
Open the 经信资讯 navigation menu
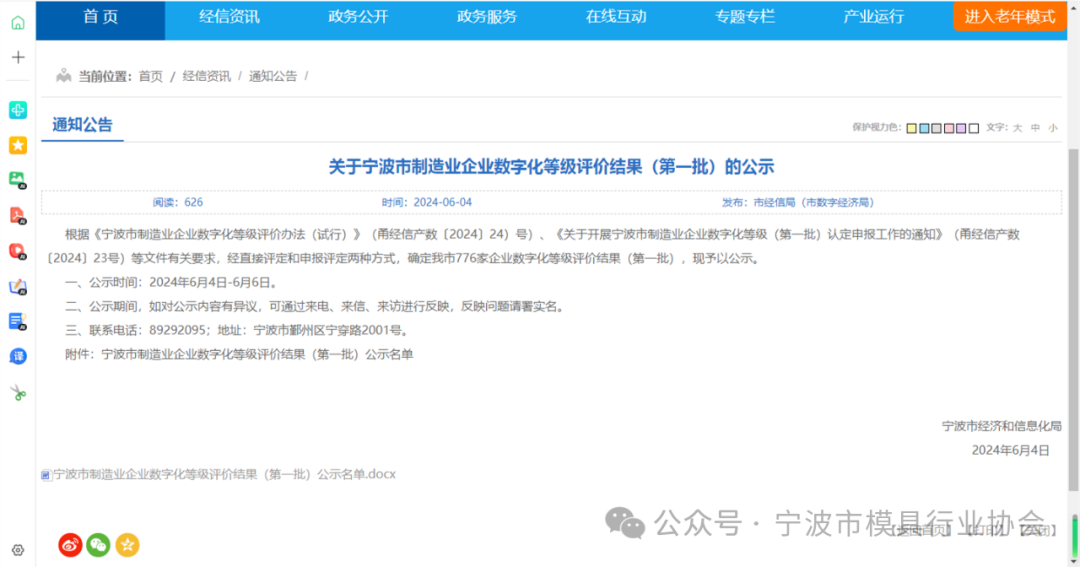(229, 17)
